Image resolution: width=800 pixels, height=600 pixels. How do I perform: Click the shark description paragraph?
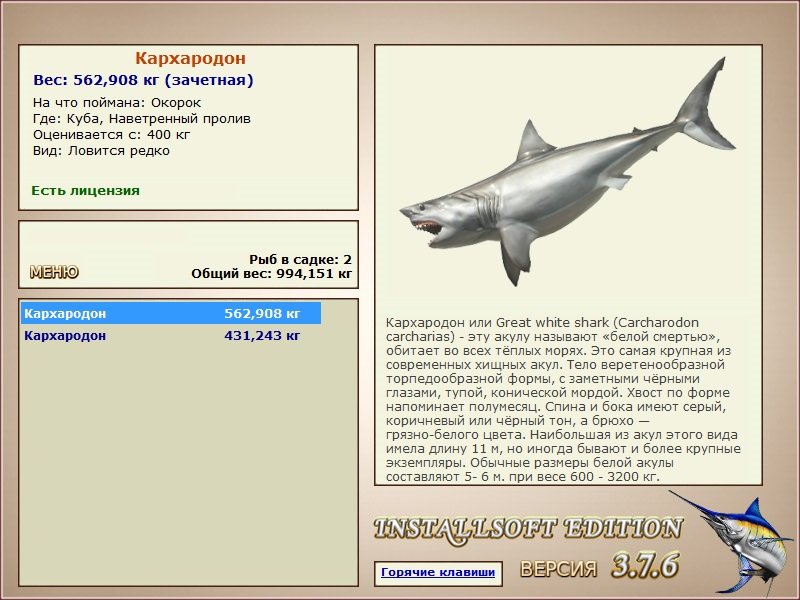[x=563, y=399]
